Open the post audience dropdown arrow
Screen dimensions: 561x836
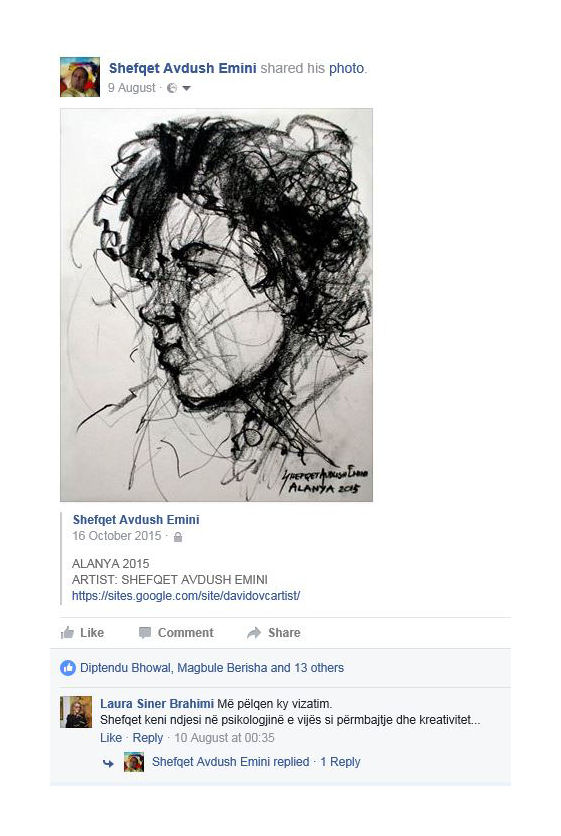click(x=186, y=89)
